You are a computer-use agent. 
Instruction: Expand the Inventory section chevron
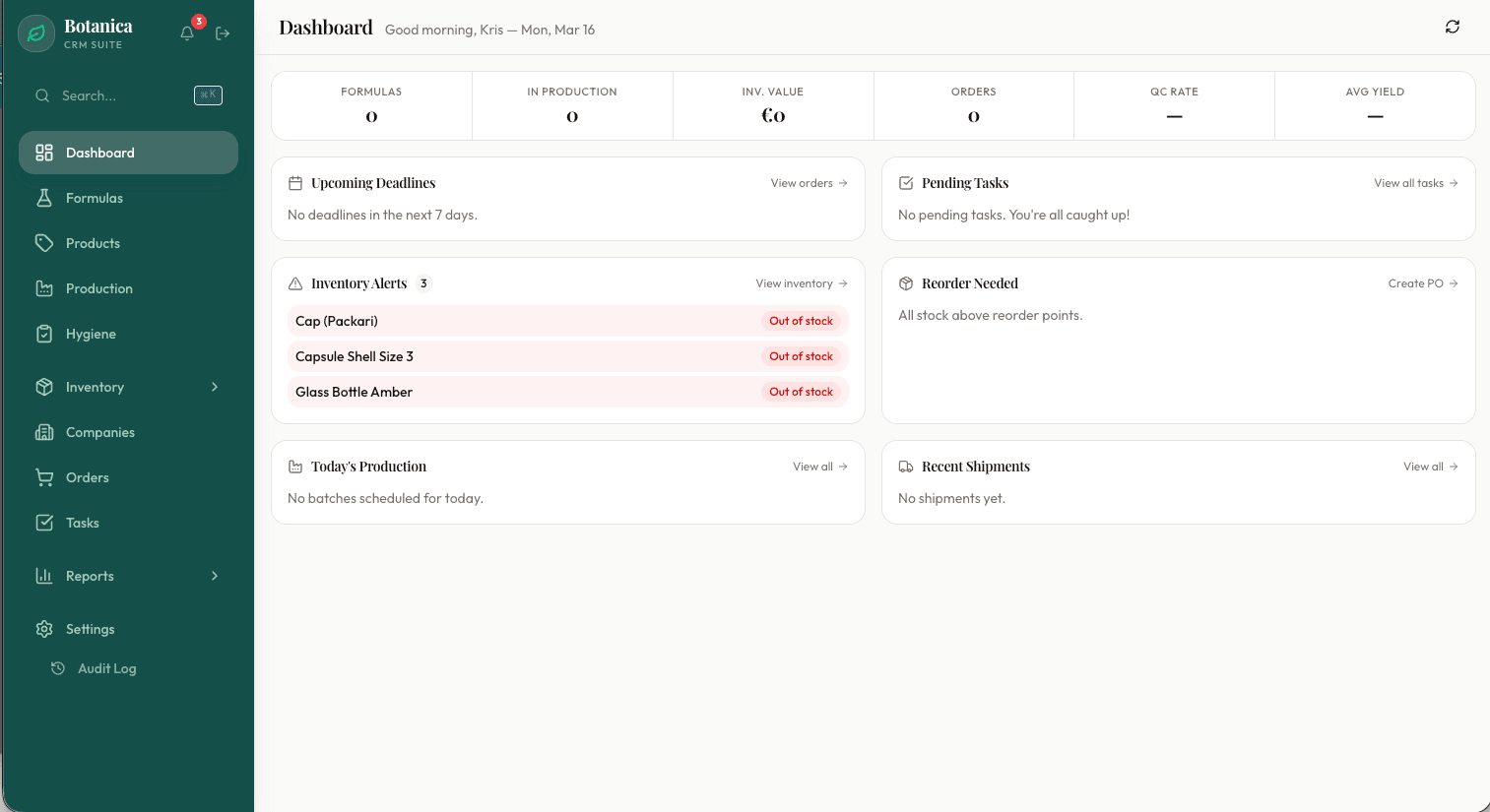tap(215, 387)
